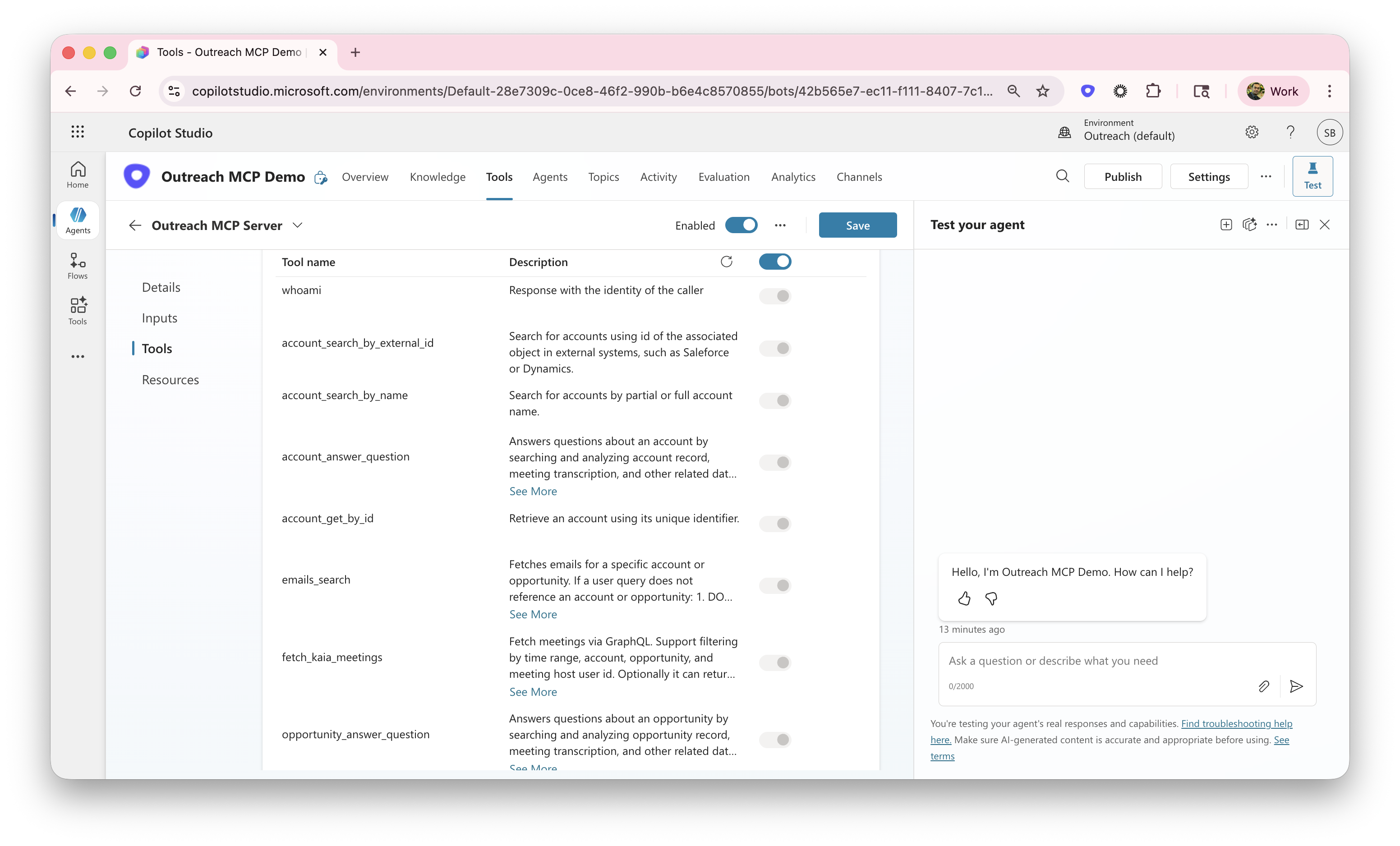Turn off the Enabled server toggle
This screenshot has height=846, width=1400.
[741, 225]
